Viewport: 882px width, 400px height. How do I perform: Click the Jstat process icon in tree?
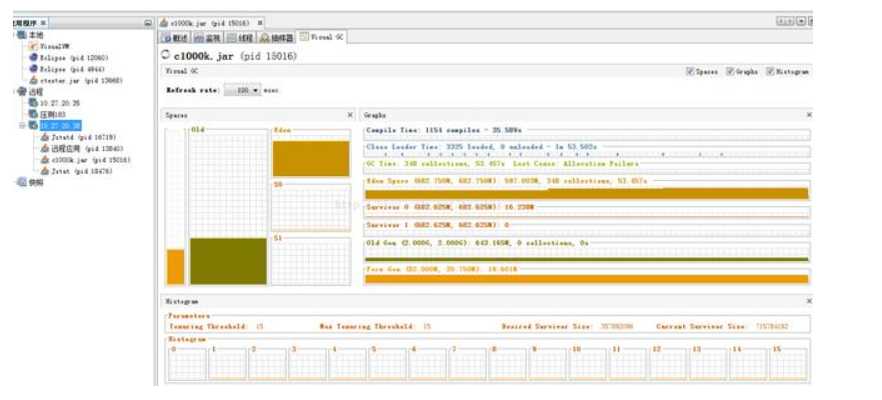pyautogui.click(x=45, y=171)
